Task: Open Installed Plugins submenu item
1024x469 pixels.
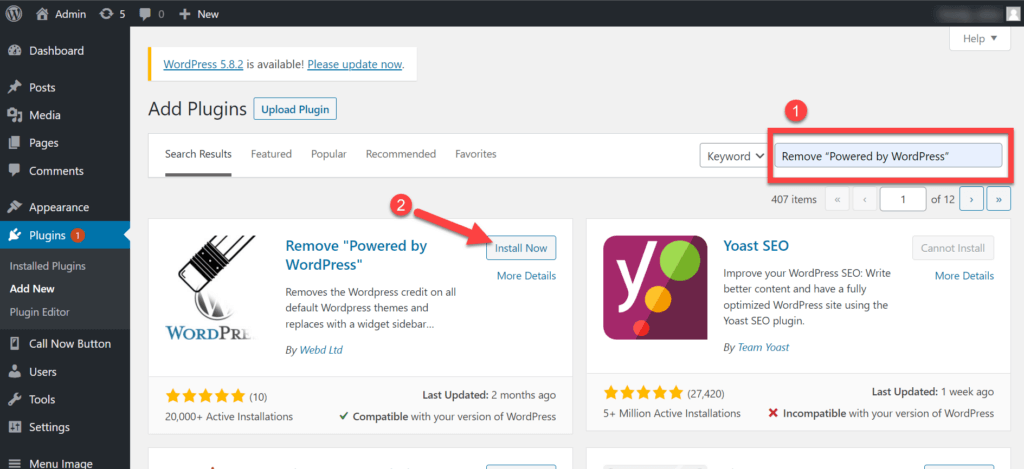Action: [x=48, y=266]
